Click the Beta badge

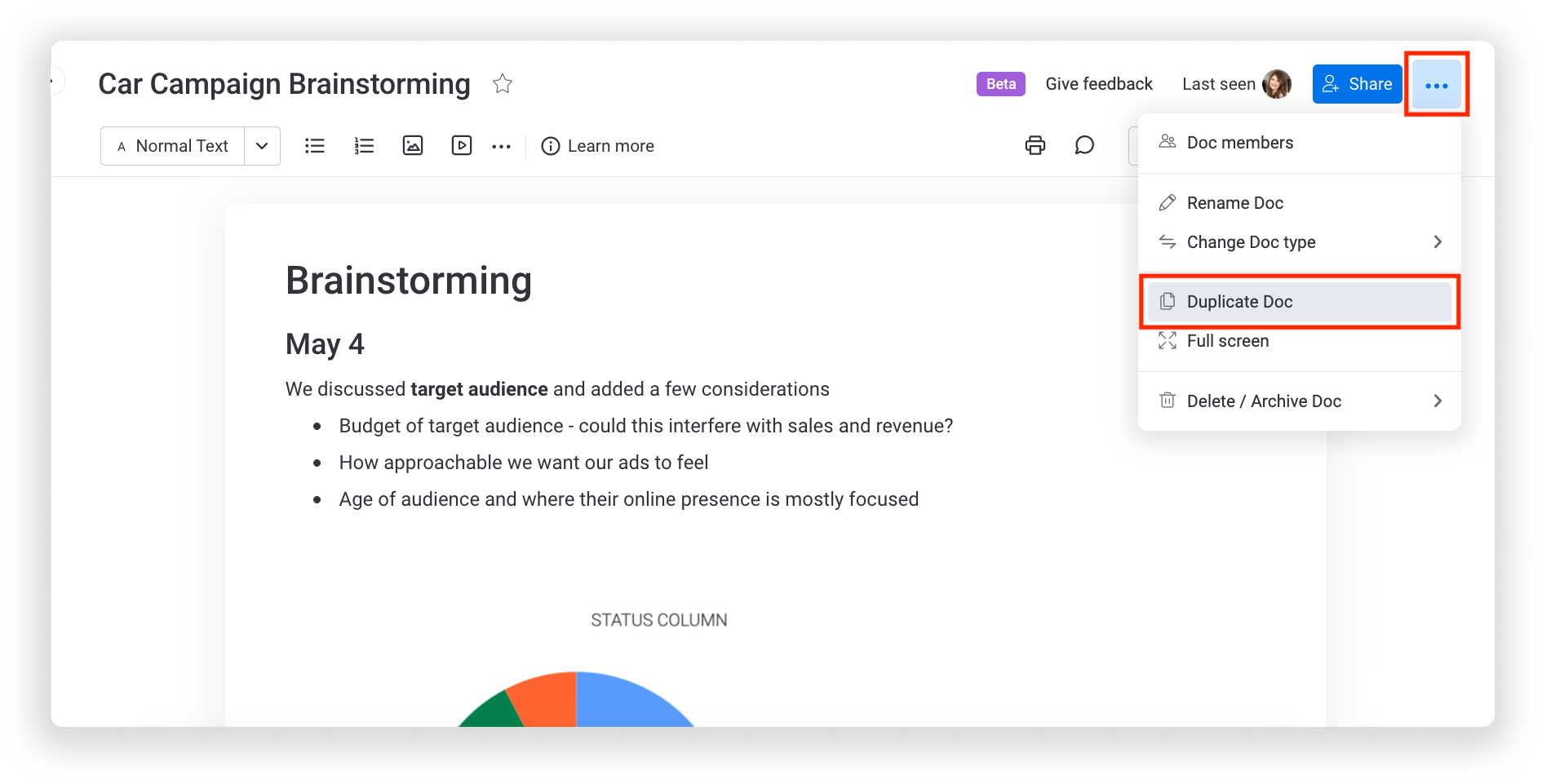(1000, 84)
